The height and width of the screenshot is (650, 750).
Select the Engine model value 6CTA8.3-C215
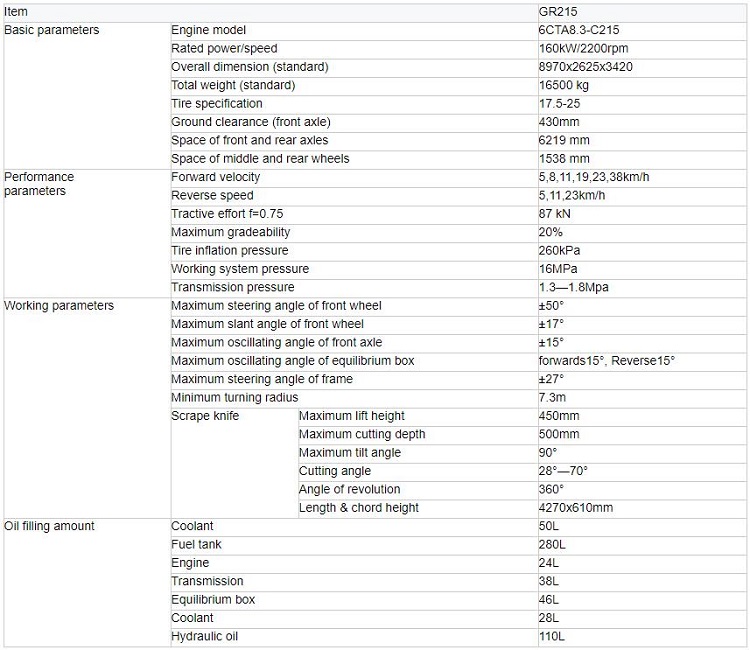pyautogui.click(x=579, y=30)
